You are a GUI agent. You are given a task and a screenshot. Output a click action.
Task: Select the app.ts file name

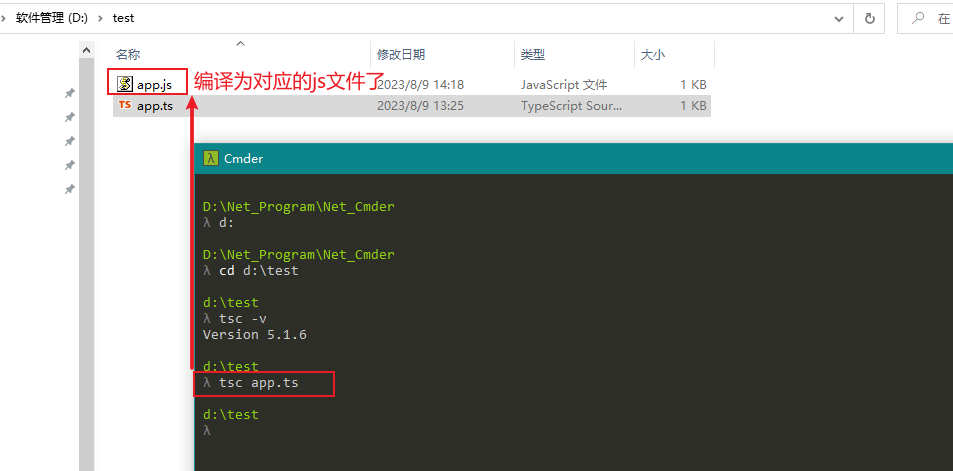tap(155, 106)
